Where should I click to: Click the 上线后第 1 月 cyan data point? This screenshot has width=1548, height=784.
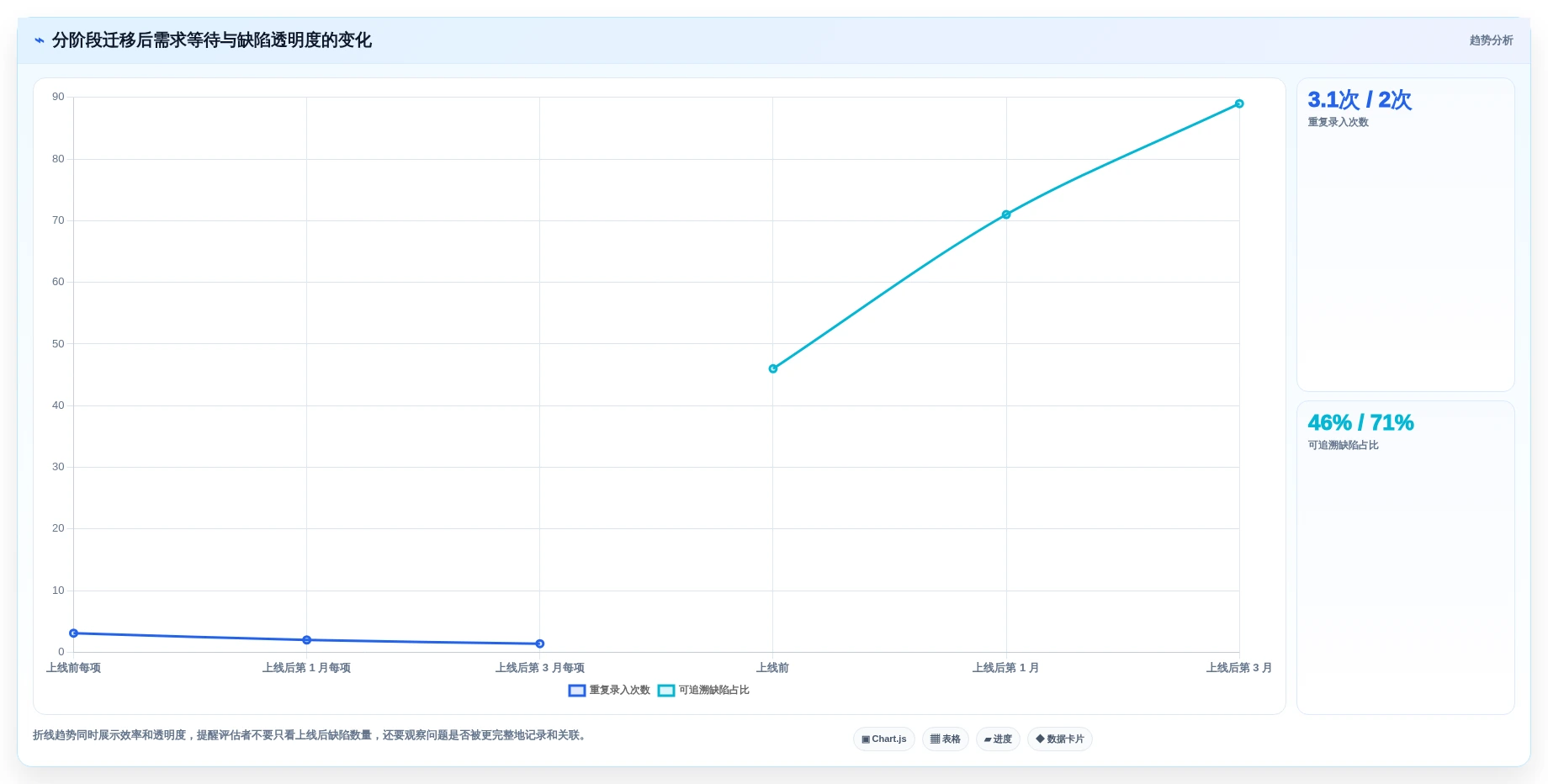1006,215
